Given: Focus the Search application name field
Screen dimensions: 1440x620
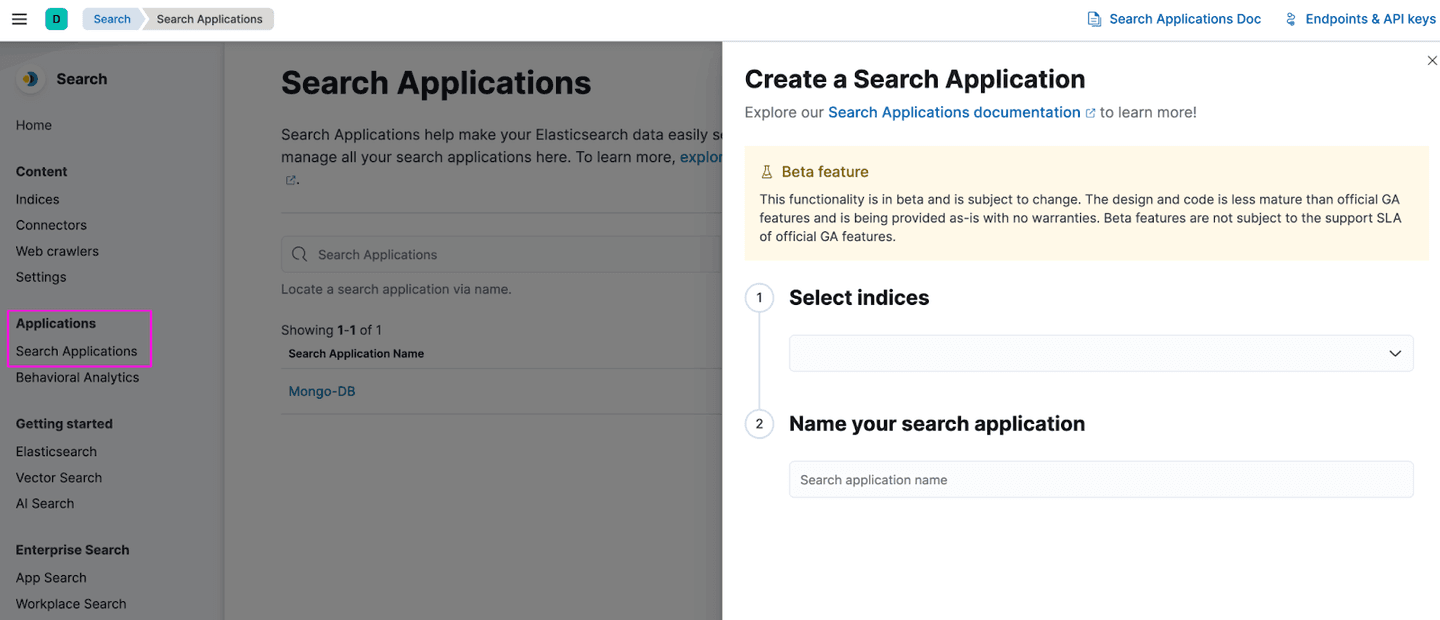Looking at the screenshot, I should pyautogui.click(x=1100, y=479).
